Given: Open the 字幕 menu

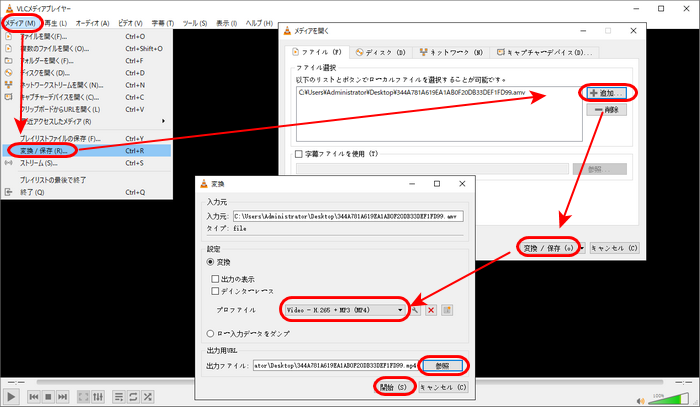Looking at the screenshot, I should click(x=162, y=23).
